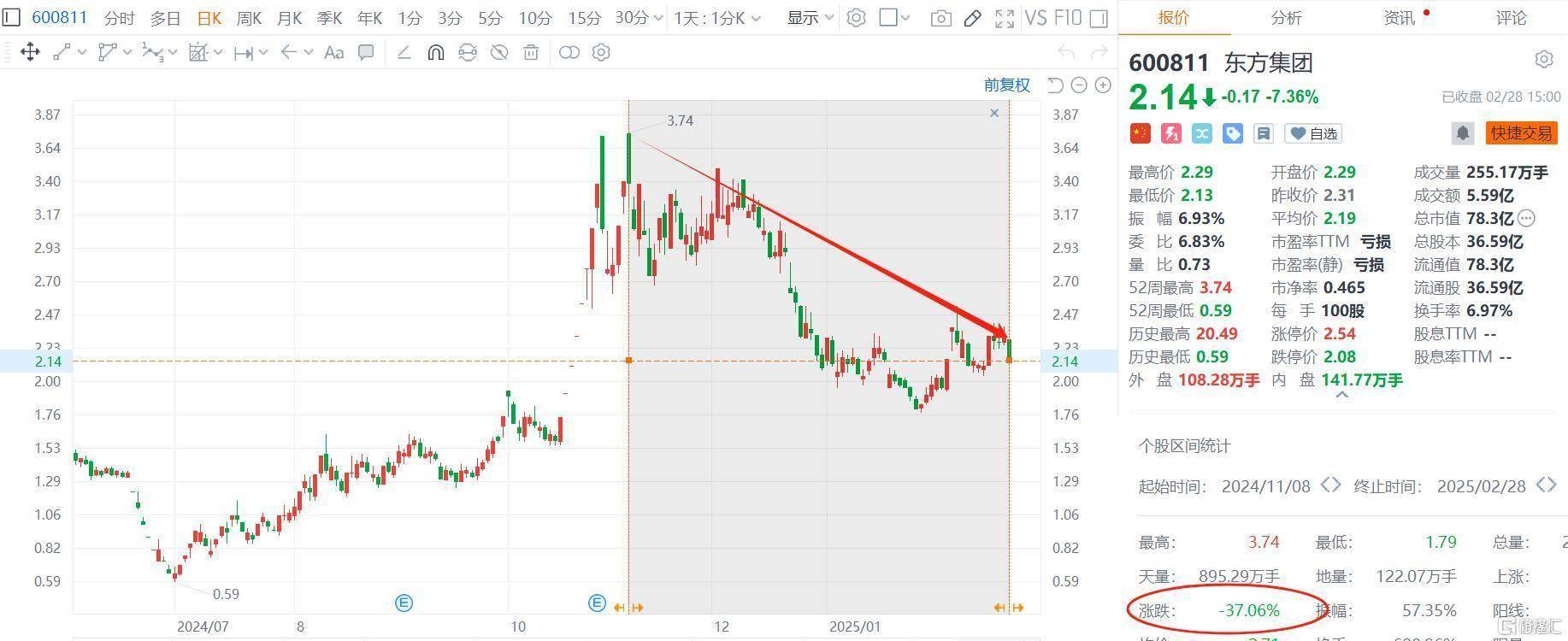Reset chart zoom with the revert icon
This screenshot has width=1568, height=641.
[x=1055, y=85]
